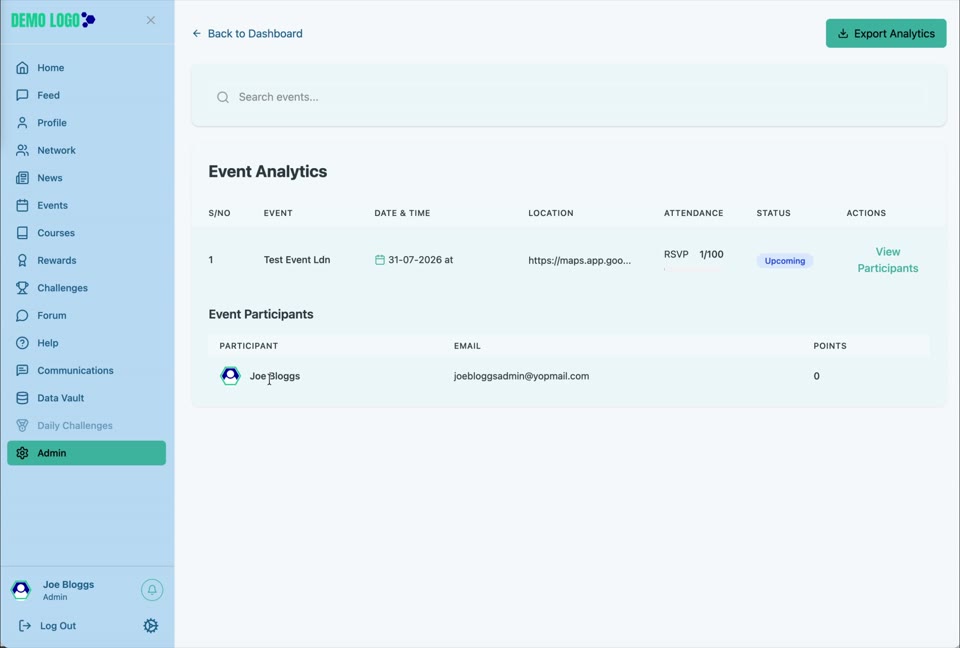Click the Search events input field
The width and height of the screenshot is (960, 648).
click(569, 97)
